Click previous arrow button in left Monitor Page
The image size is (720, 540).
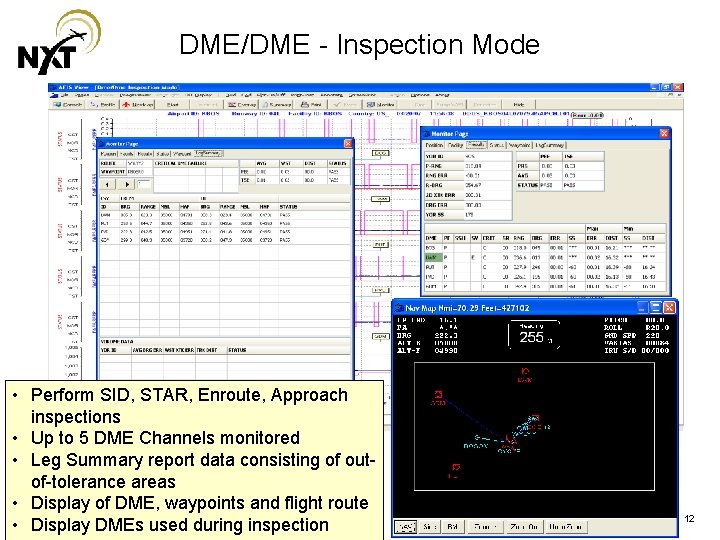107,184
